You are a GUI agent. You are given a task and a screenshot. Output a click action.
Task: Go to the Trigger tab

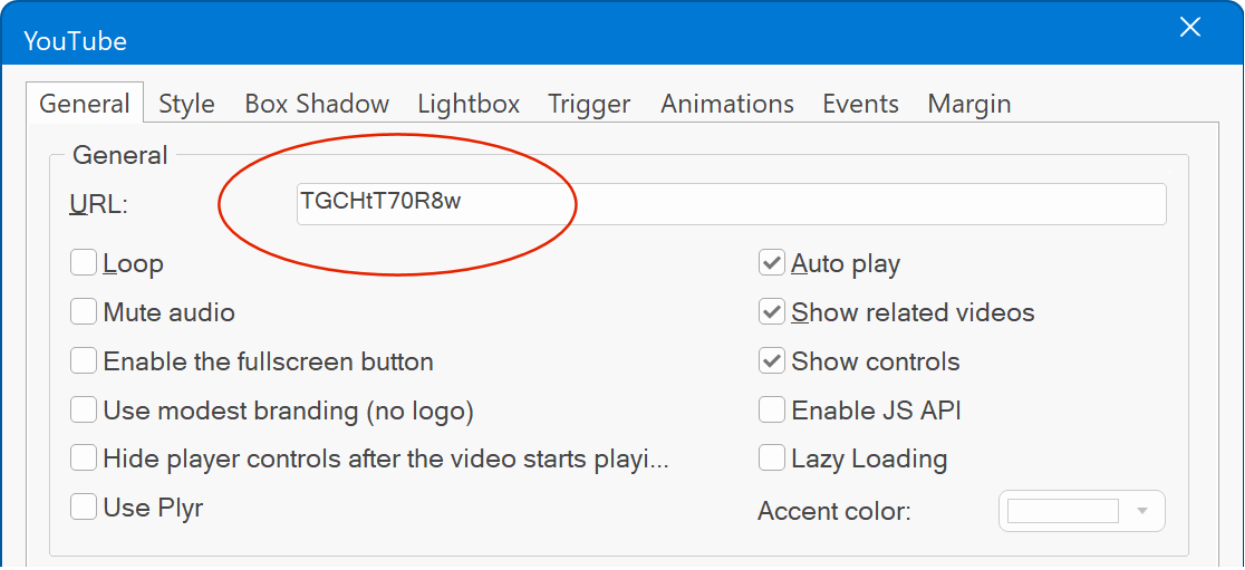pos(589,104)
